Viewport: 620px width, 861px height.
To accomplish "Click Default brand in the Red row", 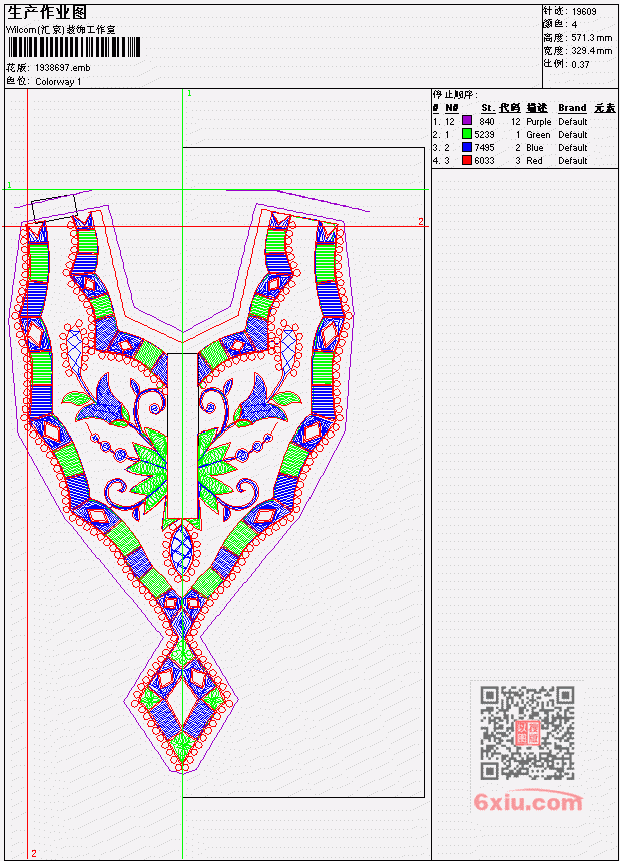I will [573, 161].
